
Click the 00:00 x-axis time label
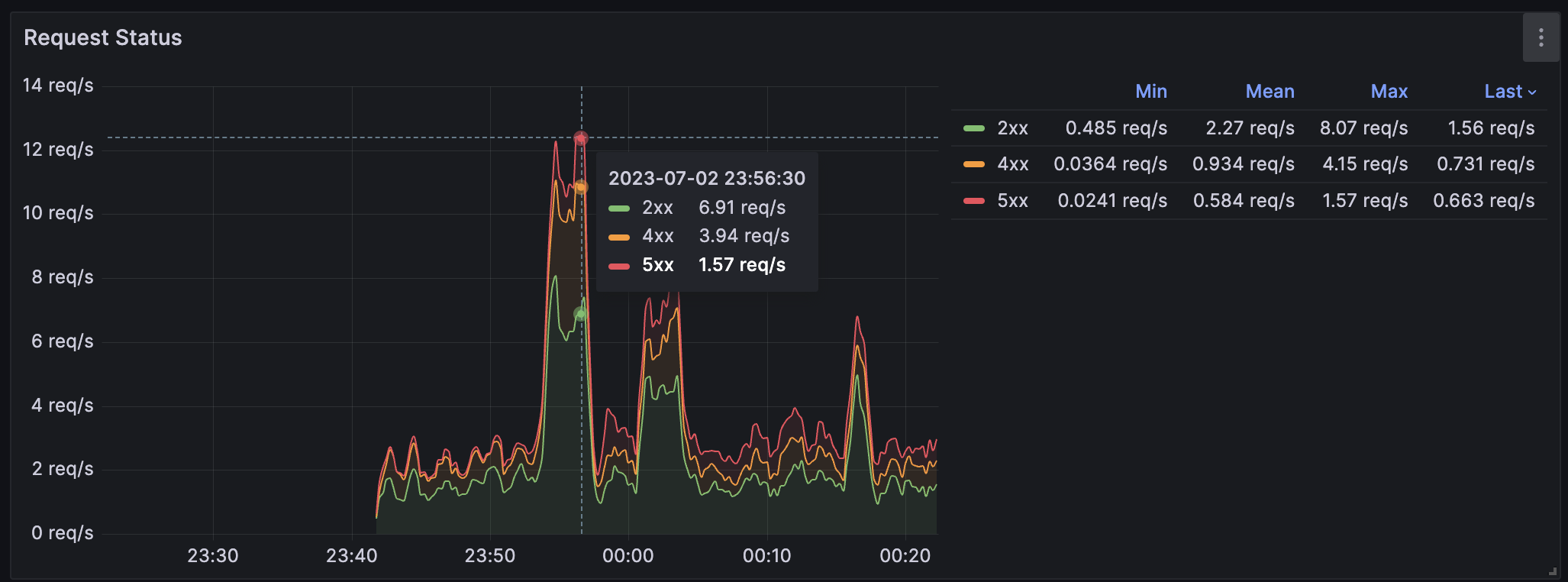pos(628,556)
